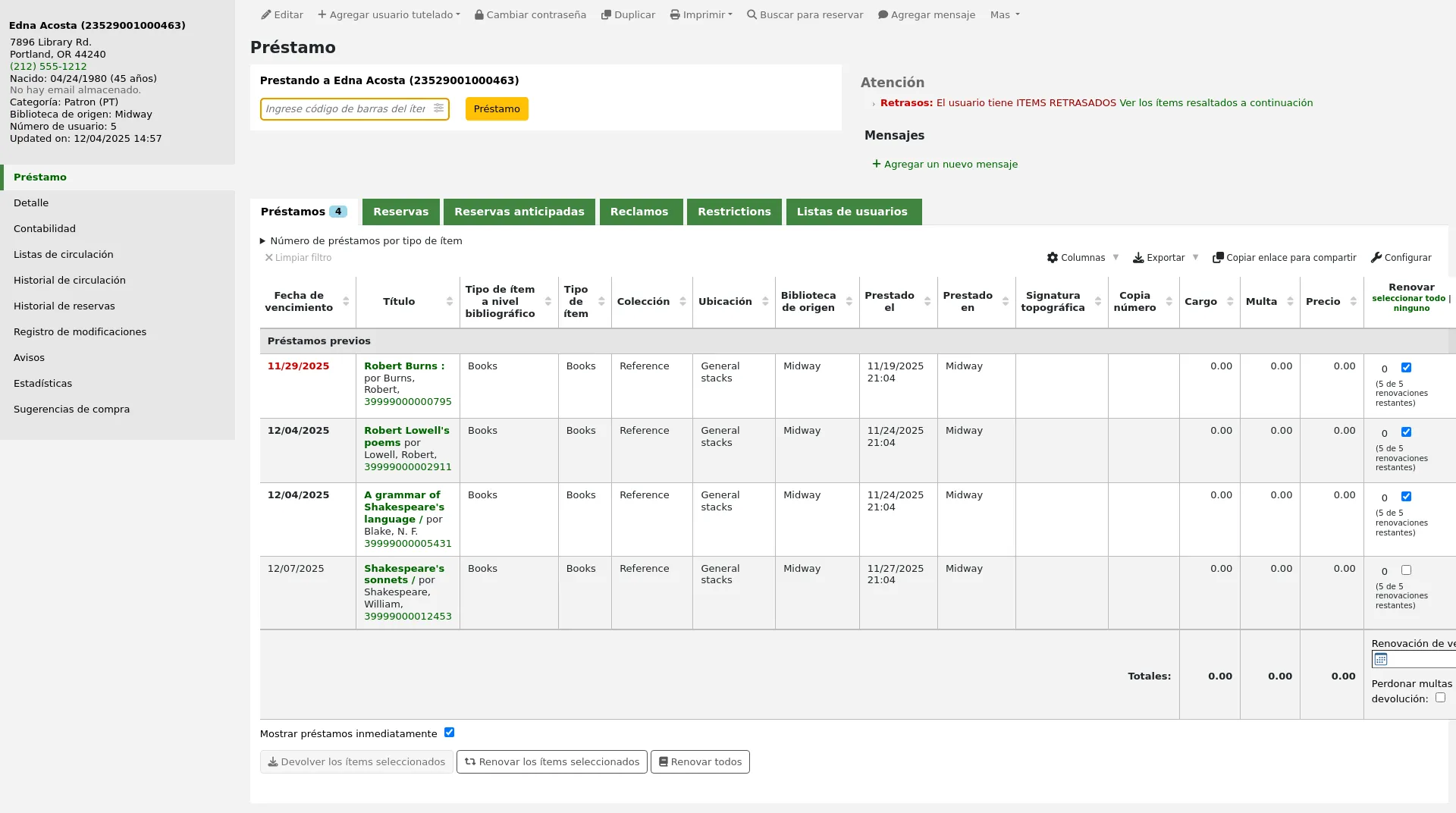Sort by Multa column arrows
The width and height of the screenshot is (1456, 813).
coord(1290,302)
